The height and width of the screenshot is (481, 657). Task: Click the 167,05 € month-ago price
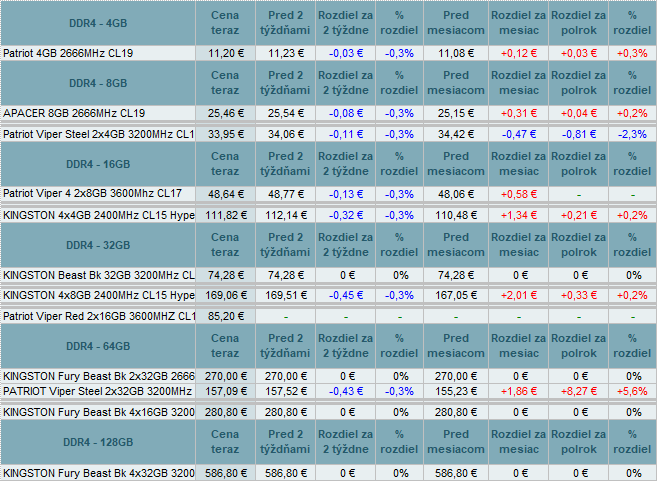(456, 295)
